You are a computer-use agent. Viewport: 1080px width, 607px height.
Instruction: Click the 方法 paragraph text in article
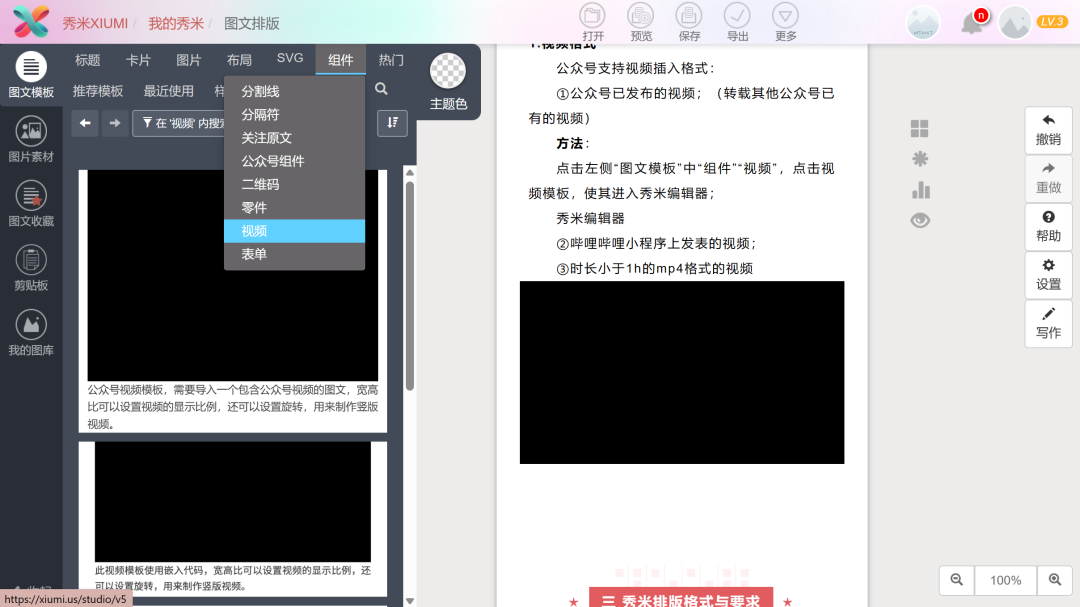pos(573,143)
